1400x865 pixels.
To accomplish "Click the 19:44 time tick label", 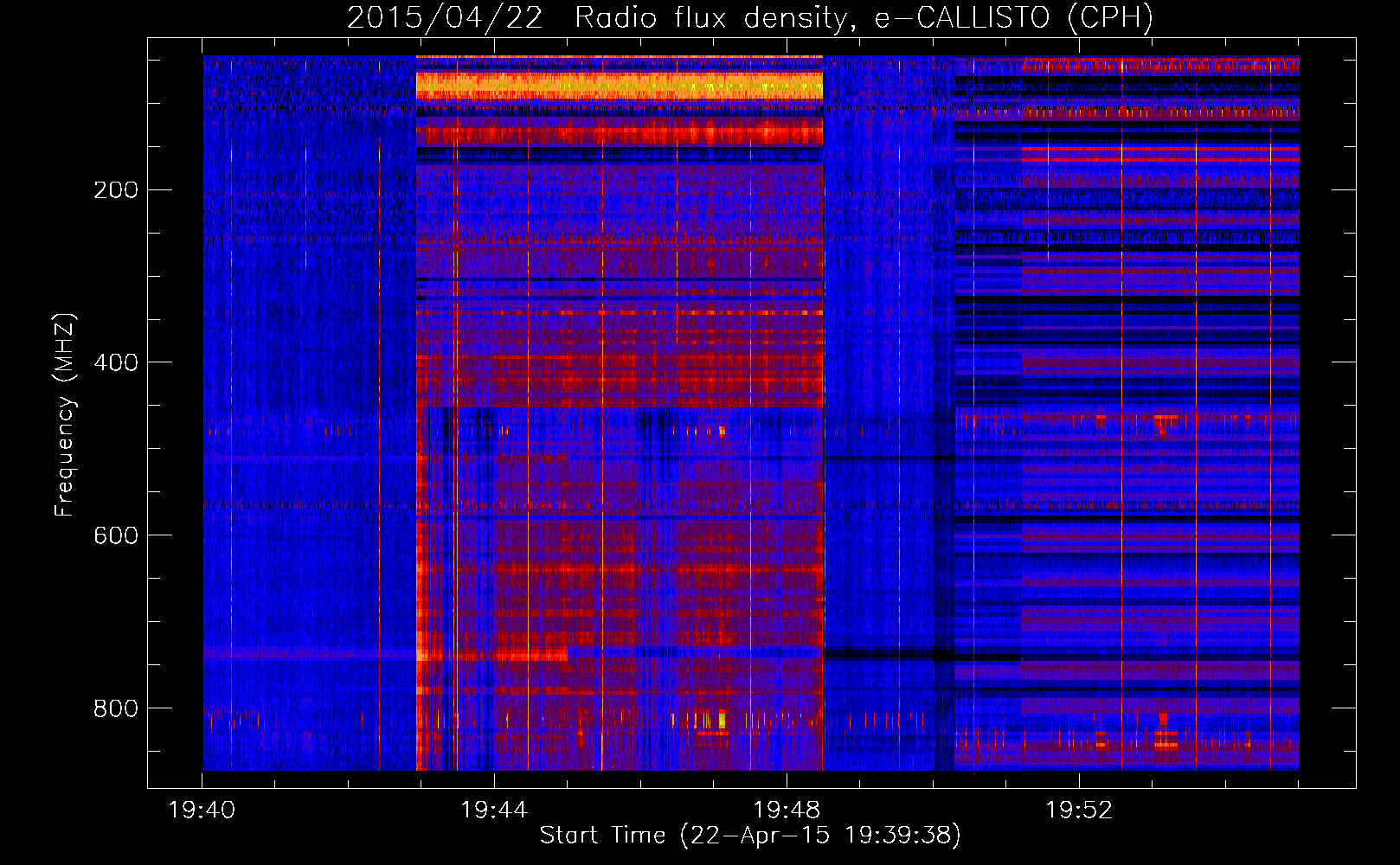I will pos(494,810).
